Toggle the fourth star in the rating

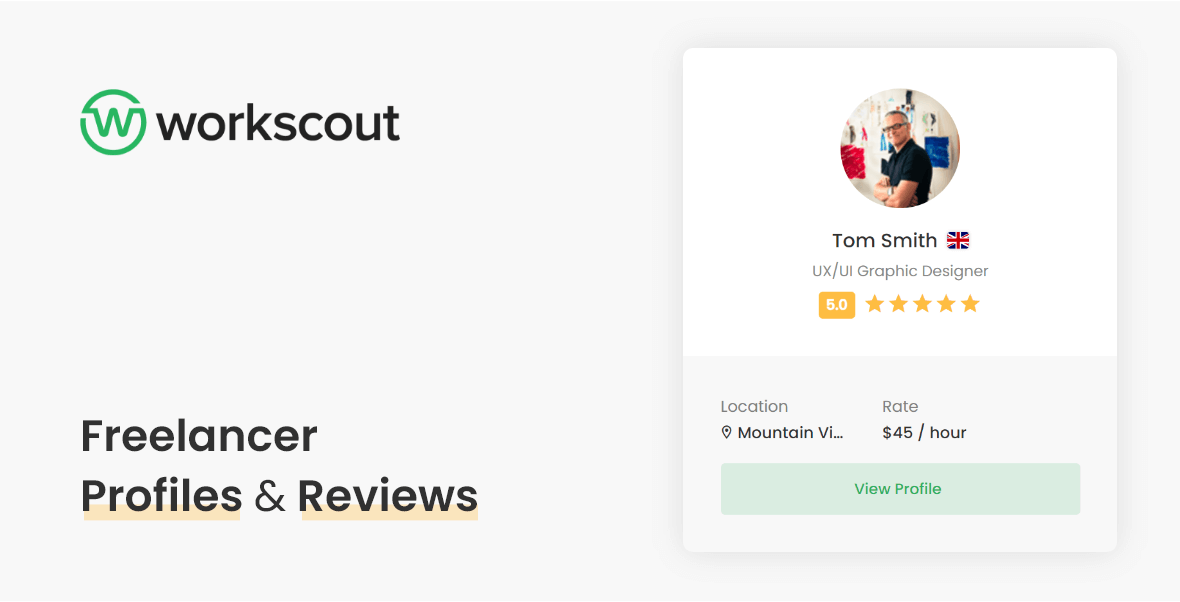coord(946,303)
